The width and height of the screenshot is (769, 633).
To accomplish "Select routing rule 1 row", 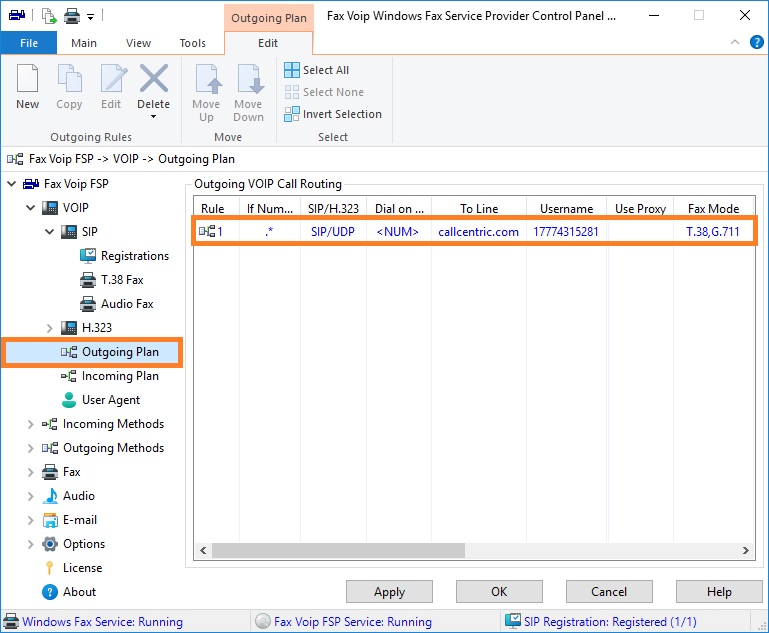I will (x=474, y=231).
